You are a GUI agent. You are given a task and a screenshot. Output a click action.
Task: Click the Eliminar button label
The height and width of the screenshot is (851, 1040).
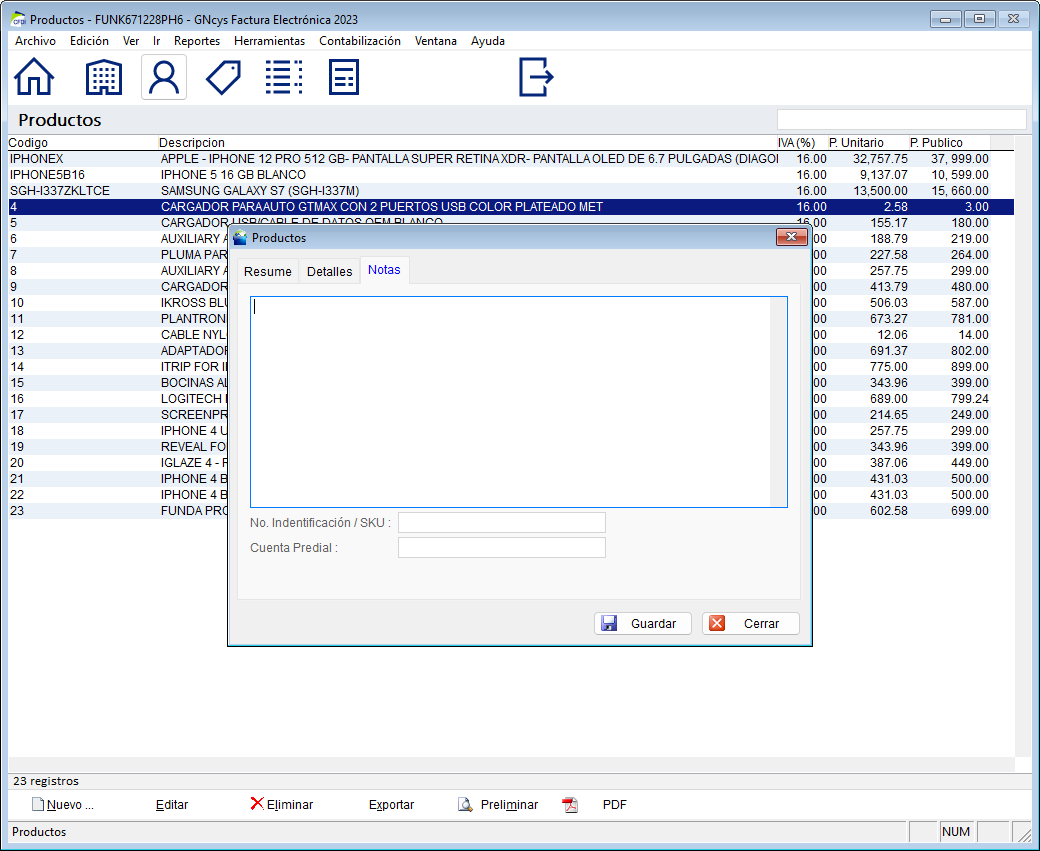point(290,805)
